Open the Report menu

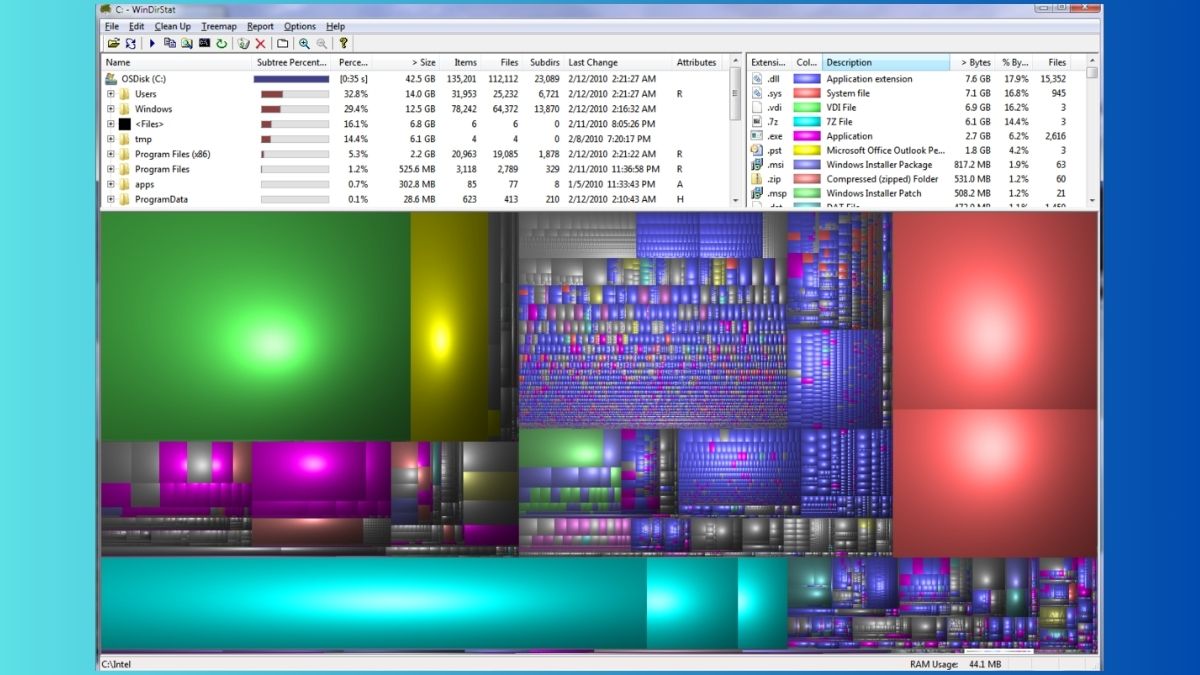260,26
